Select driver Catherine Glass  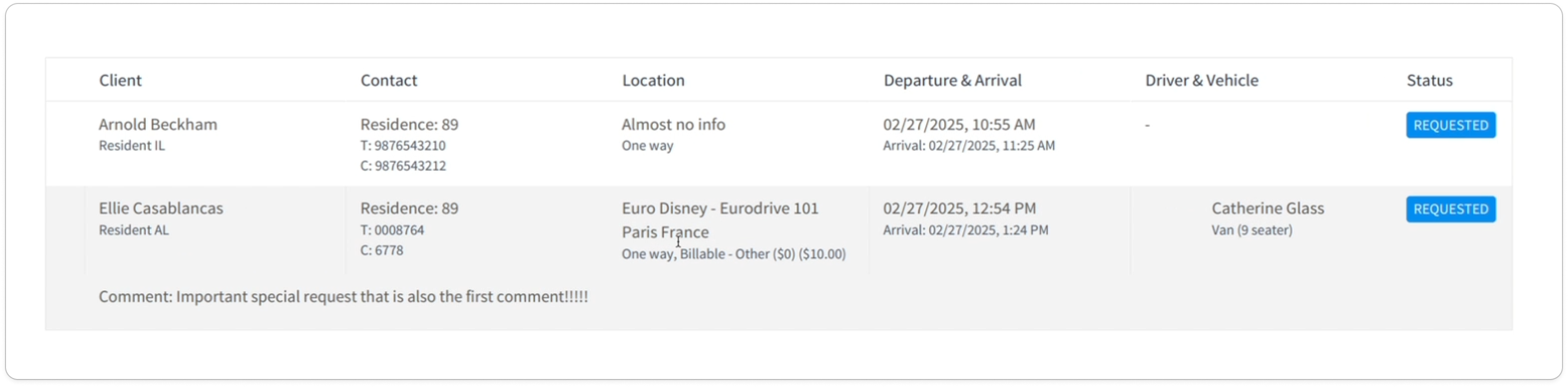tap(1267, 208)
